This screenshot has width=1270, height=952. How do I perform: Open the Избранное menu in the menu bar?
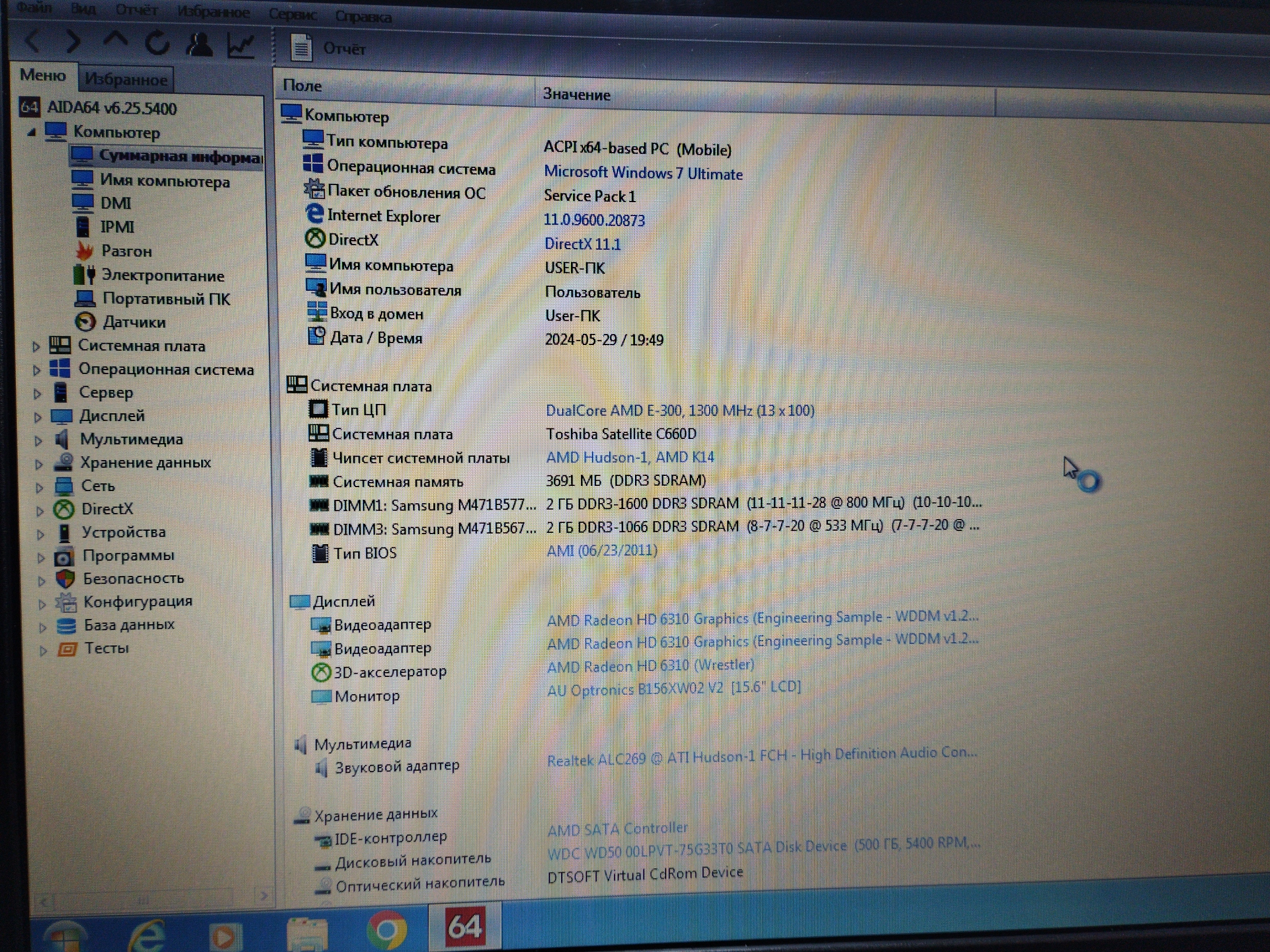coord(213,12)
